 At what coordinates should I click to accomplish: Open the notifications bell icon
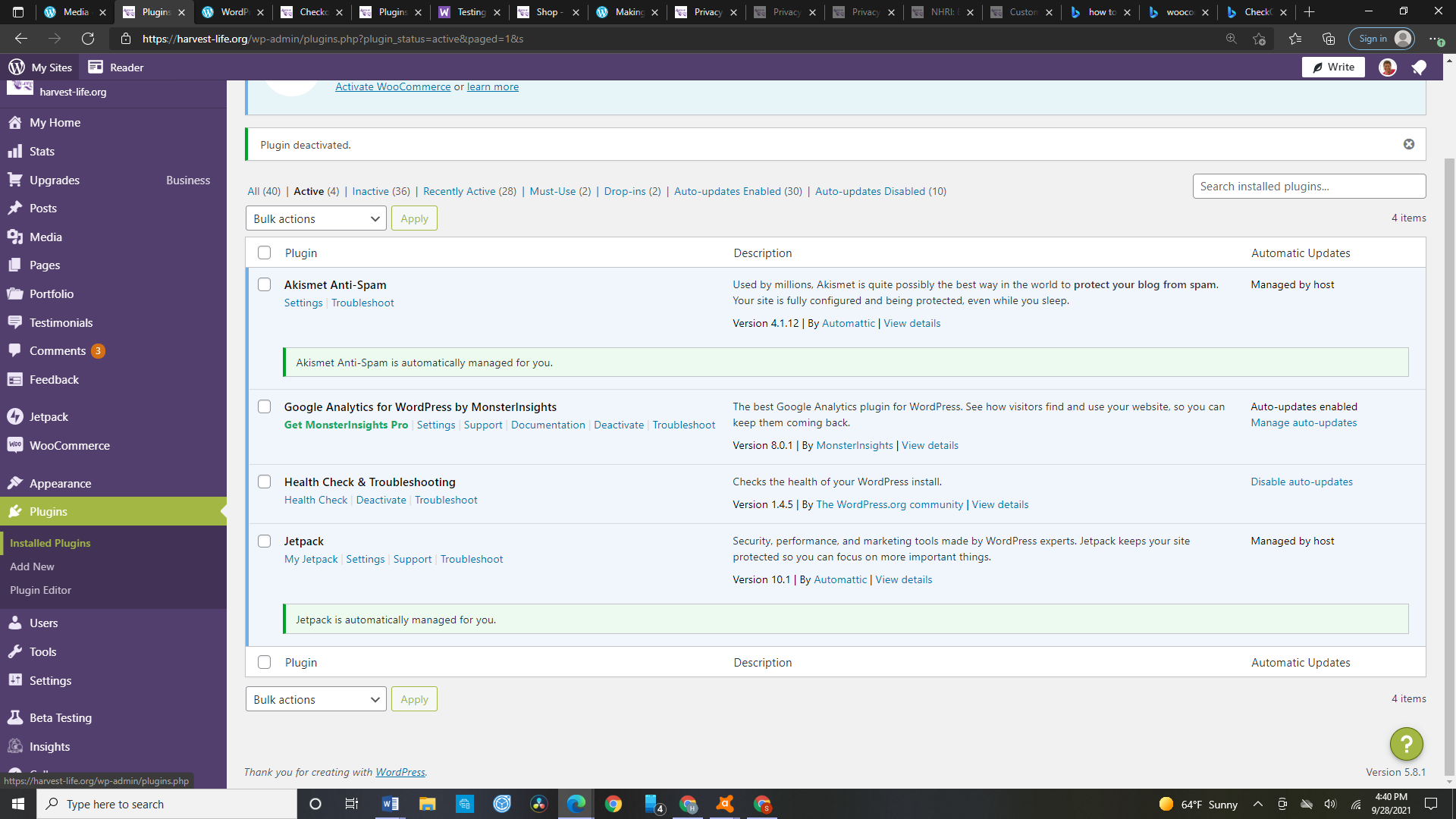coord(1418,67)
